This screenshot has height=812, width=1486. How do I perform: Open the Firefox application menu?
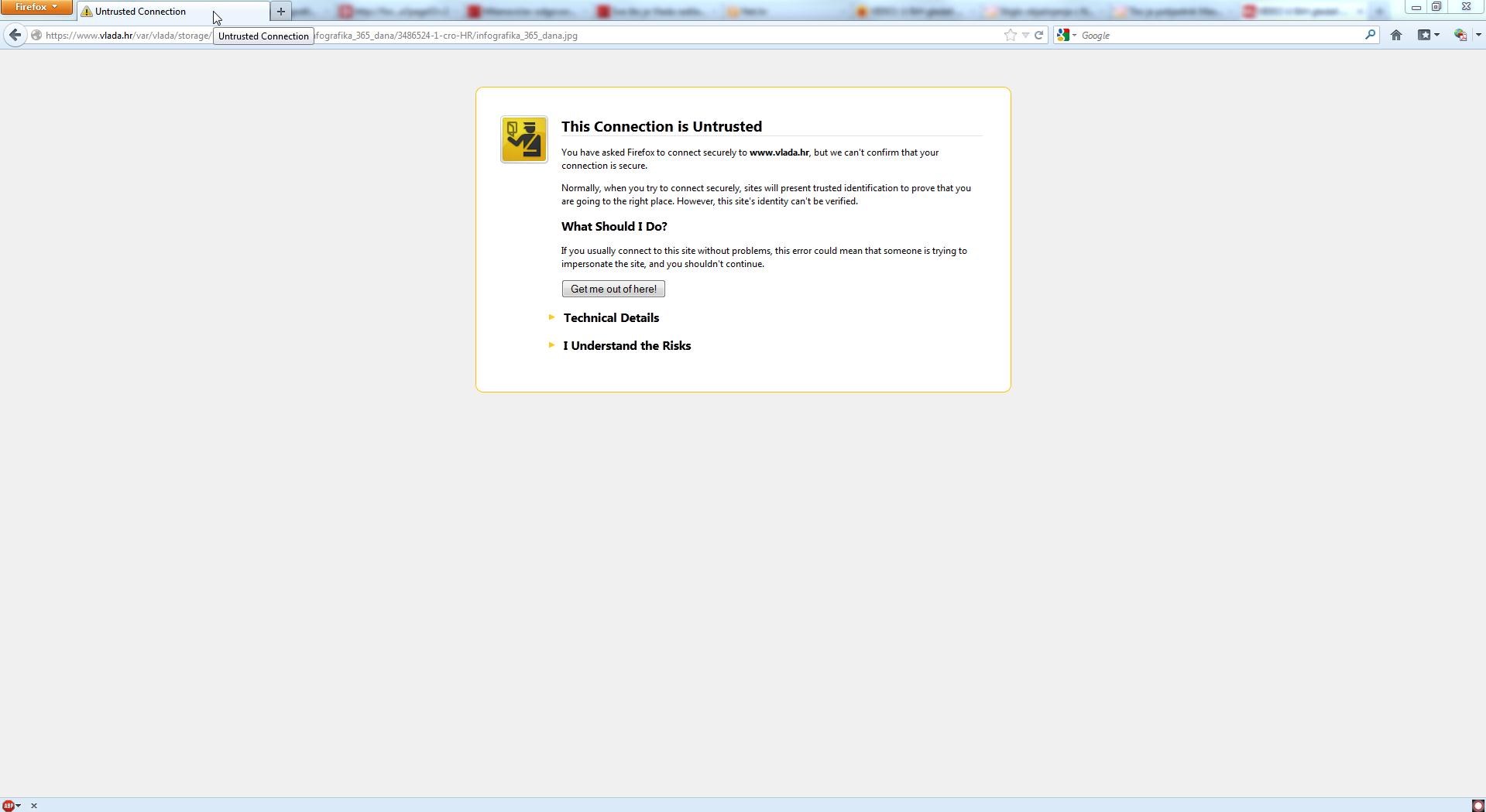click(x=36, y=7)
